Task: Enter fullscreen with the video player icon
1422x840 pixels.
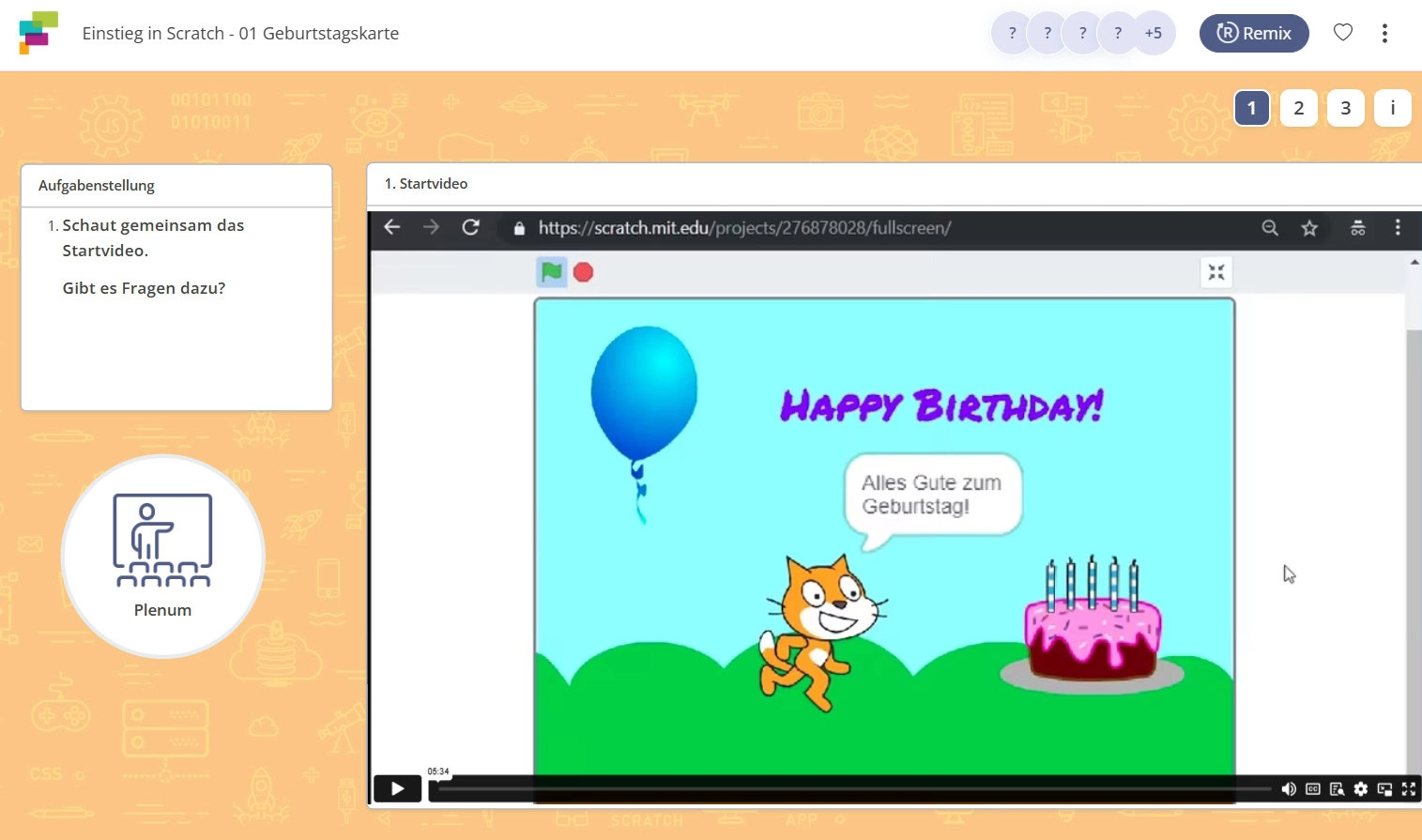Action: (x=1409, y=789)
